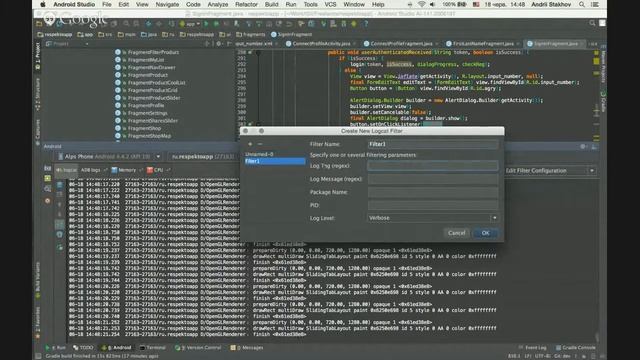Open the Run tool window button
Image resolution: width=640 pixels, height=360 pixels.
click(56, 348)
